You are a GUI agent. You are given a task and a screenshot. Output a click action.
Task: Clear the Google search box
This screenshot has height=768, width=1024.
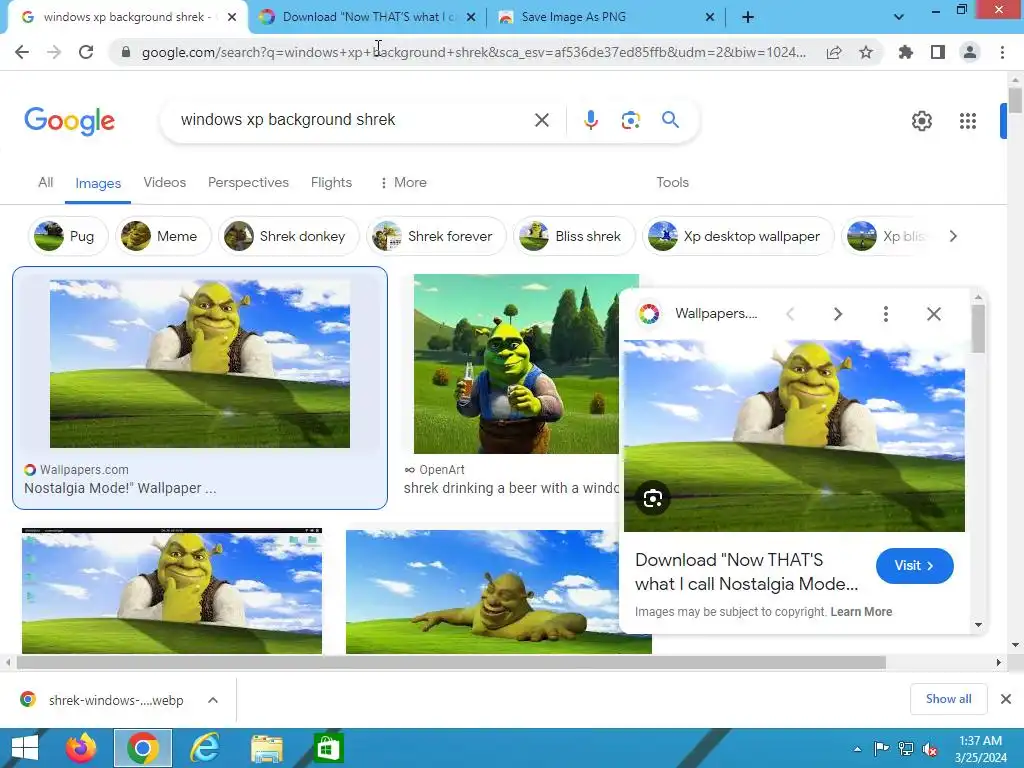tap(541, 120)
